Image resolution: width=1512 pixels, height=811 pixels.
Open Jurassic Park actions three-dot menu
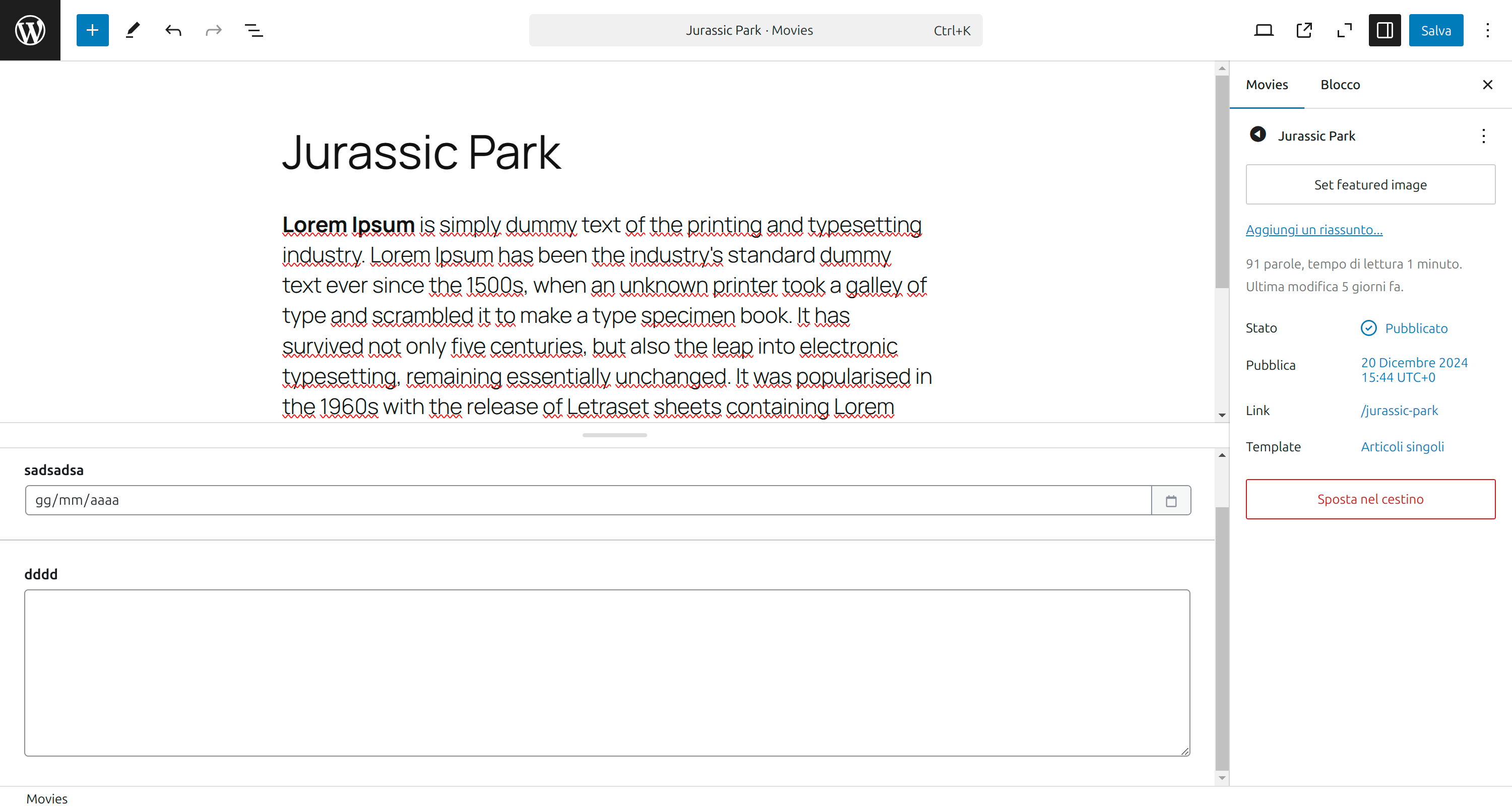1483,136
